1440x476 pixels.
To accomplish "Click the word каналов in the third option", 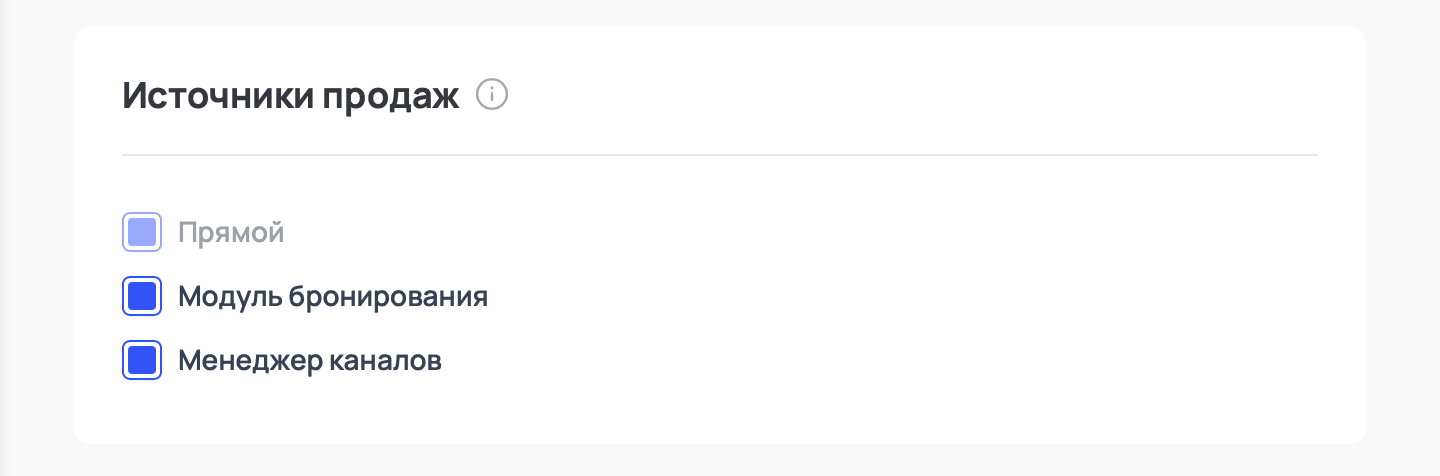I will (385, 360).
